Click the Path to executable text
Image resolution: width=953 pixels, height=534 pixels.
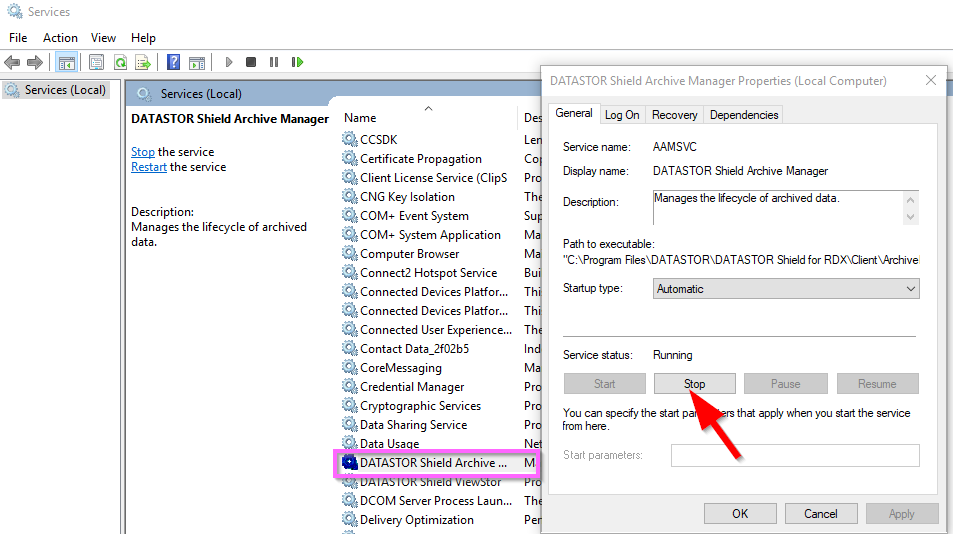[741, 260]
